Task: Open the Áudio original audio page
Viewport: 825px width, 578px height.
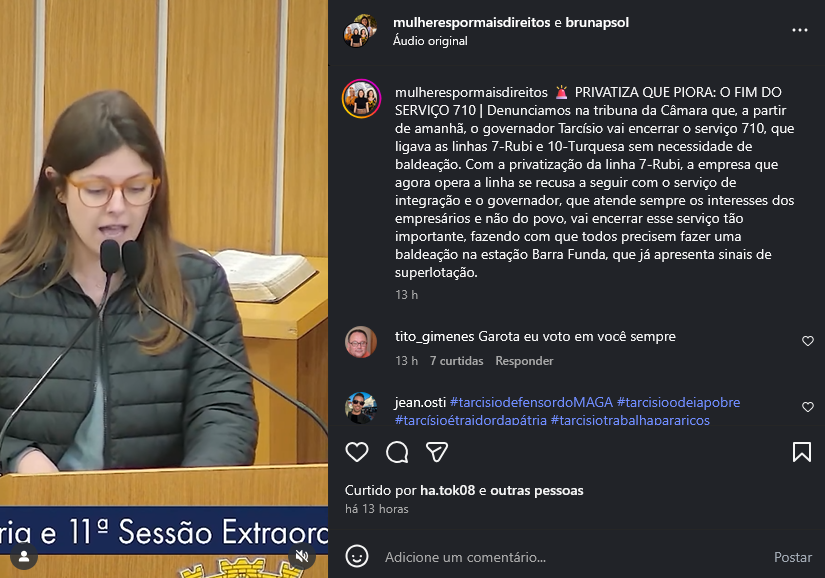Action: [x=430, y=41]
